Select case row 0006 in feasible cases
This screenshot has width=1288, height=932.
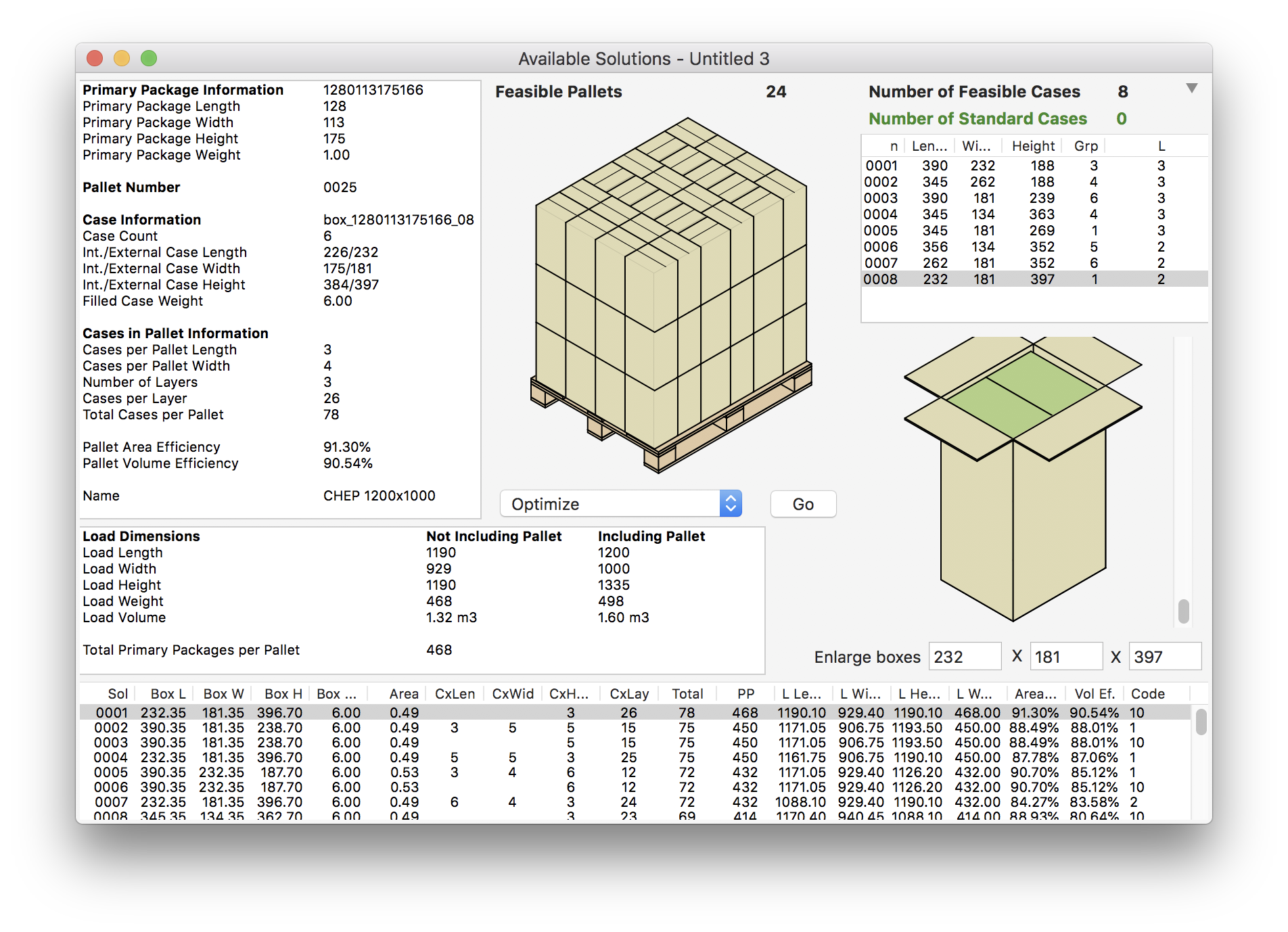[x=1034, y=247]
